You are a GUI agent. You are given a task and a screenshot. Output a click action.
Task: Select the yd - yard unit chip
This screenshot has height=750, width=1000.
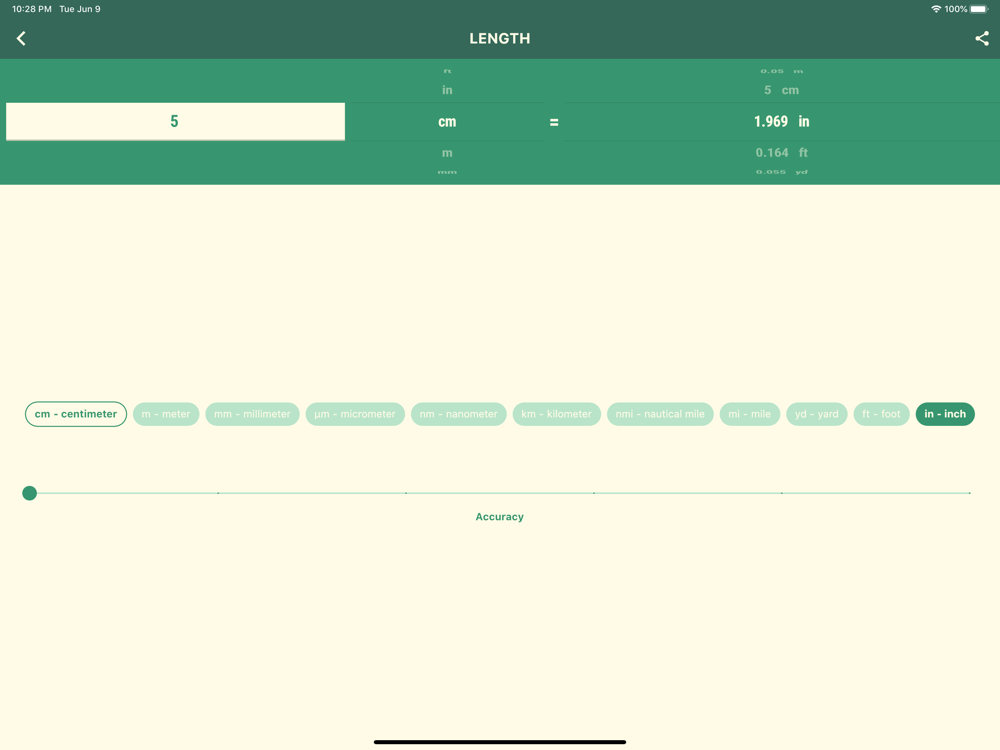point(816,414)
